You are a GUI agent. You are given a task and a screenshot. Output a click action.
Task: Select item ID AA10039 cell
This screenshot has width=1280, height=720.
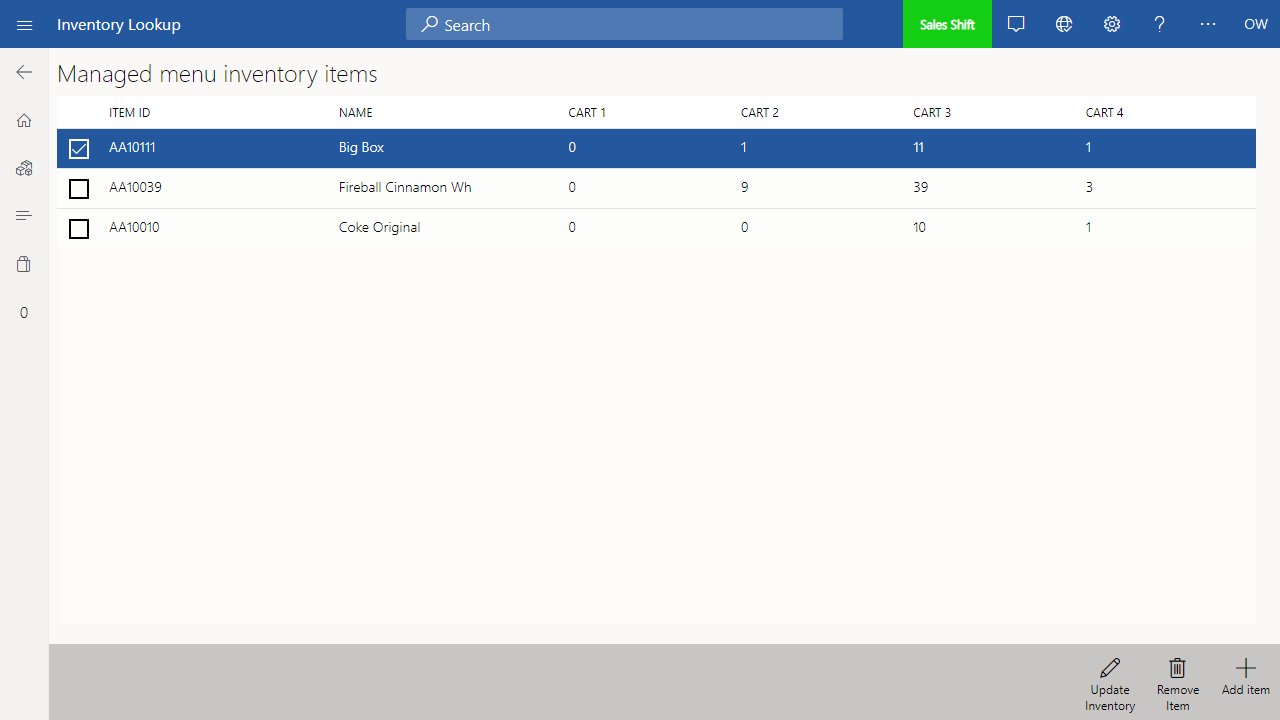click(135, 187)
